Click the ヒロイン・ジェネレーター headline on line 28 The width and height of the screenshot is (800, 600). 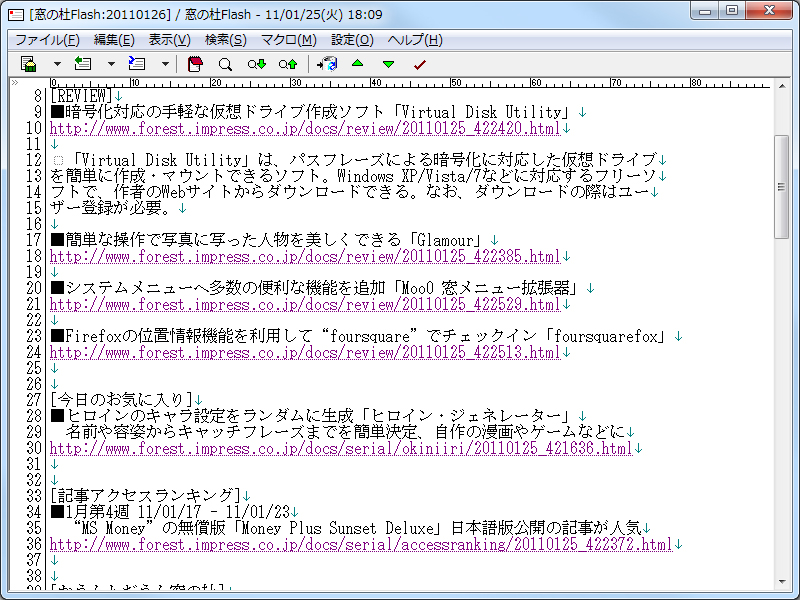tap(312, 416)
